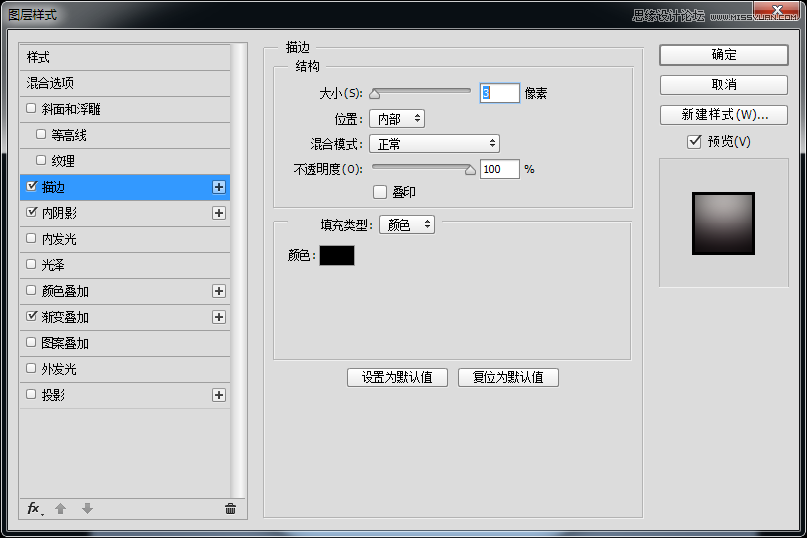Viewport: 807px width, 538px height.
Task: Toggle the 预览(V) preview checkbox
Action: [694, 141]
